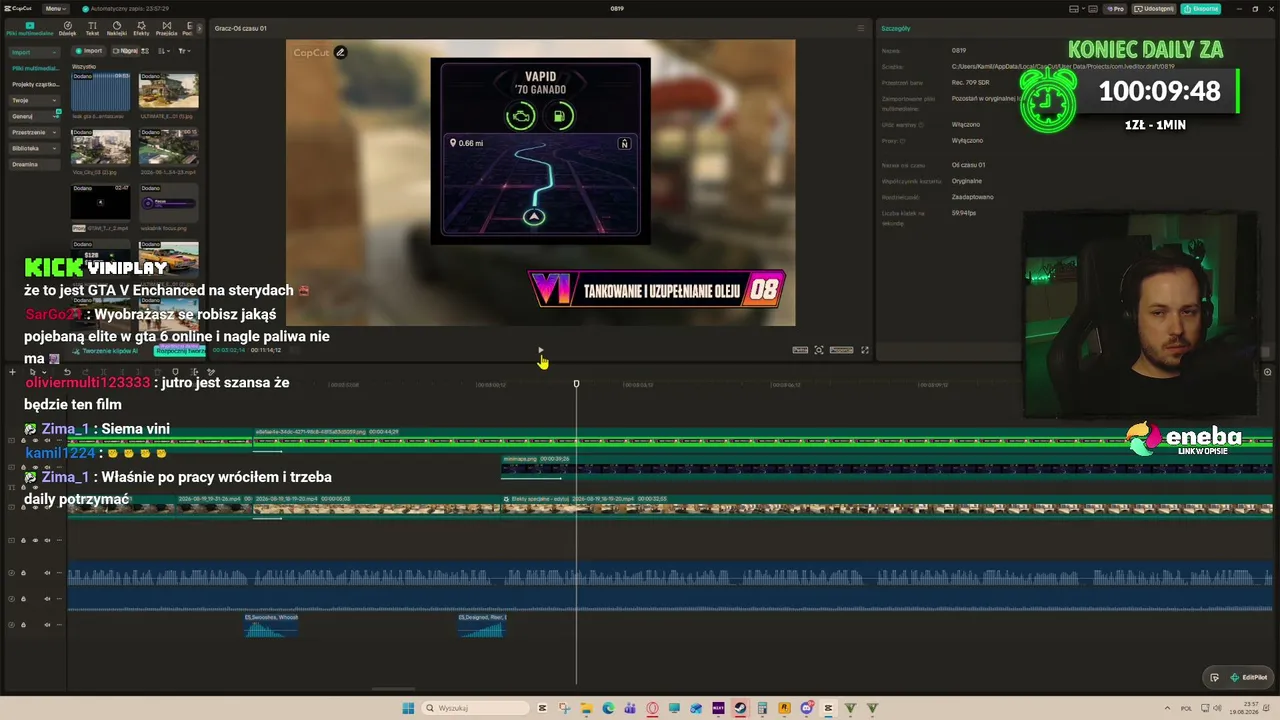Open the Steam icon on the taskbar
This screenshot has width=1280, height=720.
pos(740,708)
